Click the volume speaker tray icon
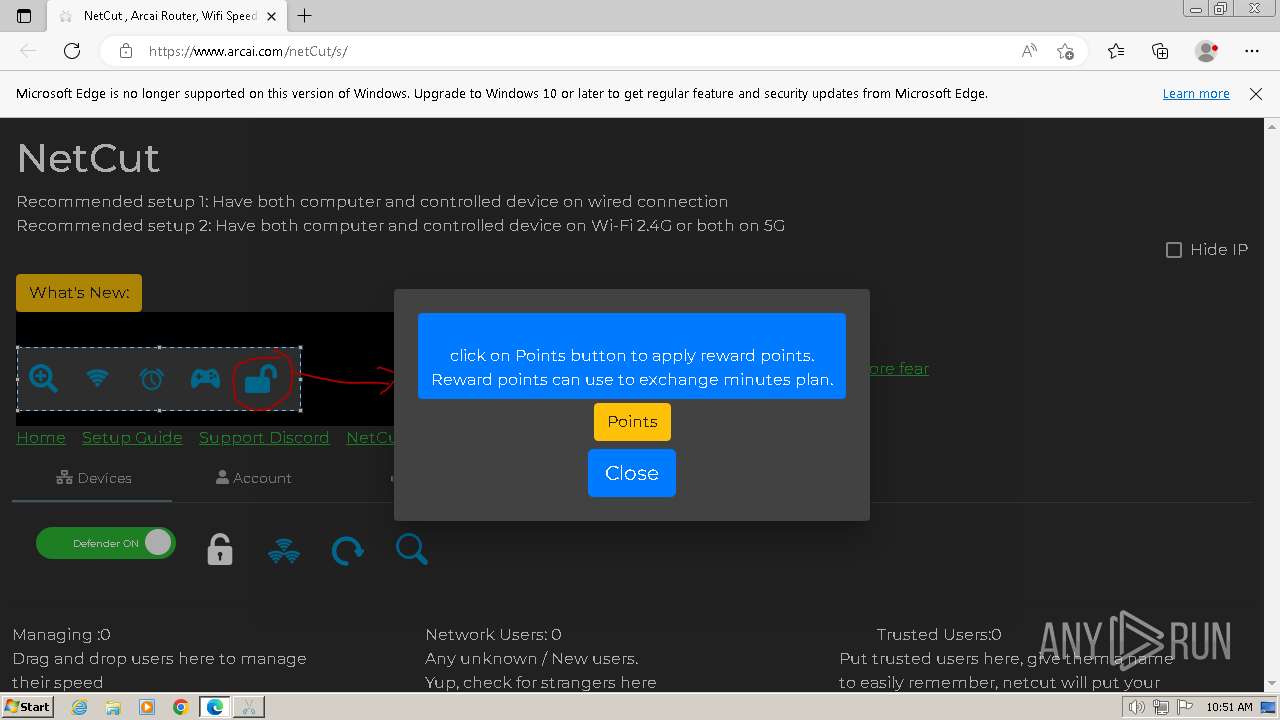The height and width of the screenshot is (720, 1280). coord(1138,707)
